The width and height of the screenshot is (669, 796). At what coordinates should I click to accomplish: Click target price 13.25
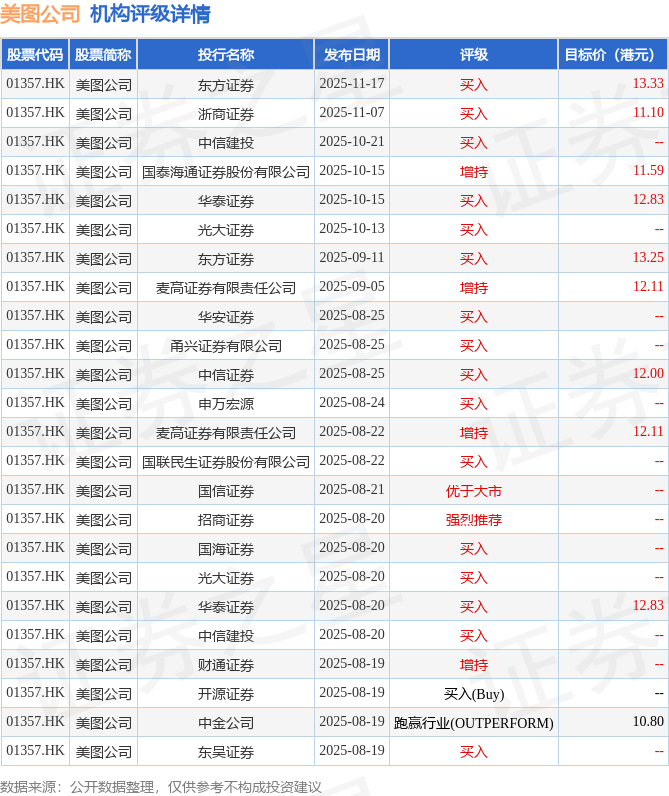[648, 257]
